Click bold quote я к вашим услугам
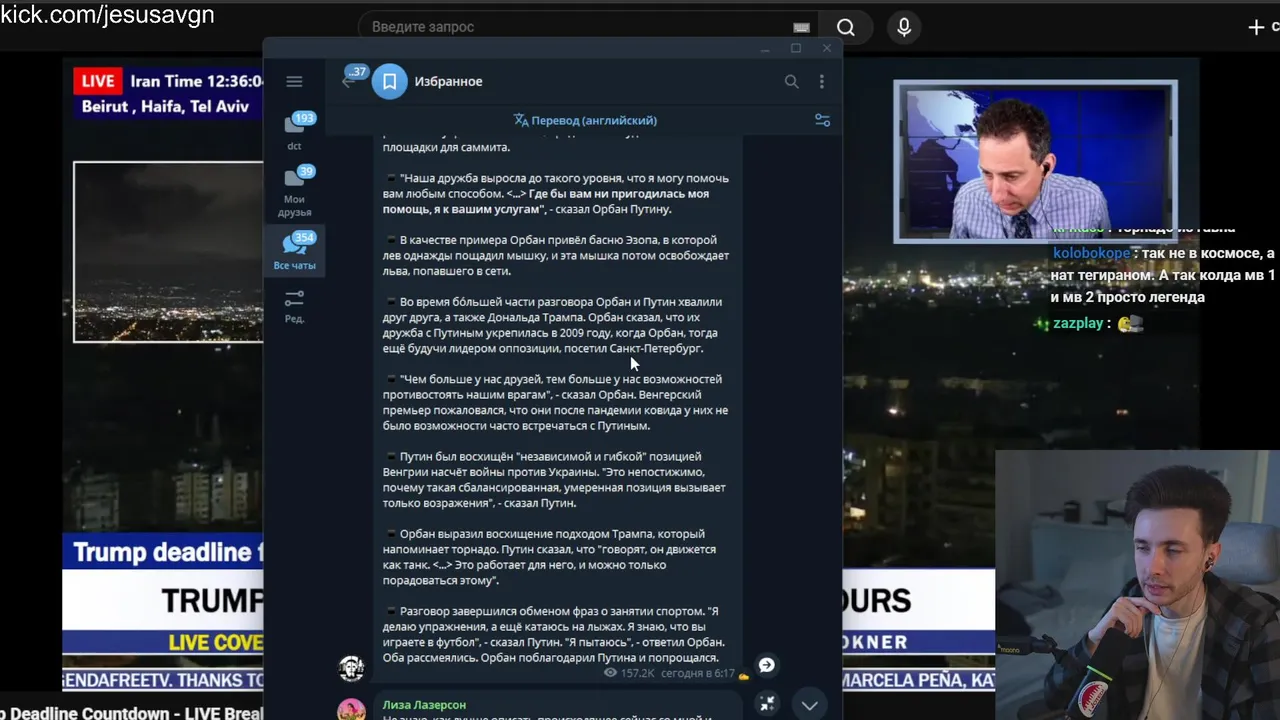 click(x=545, y=201)
